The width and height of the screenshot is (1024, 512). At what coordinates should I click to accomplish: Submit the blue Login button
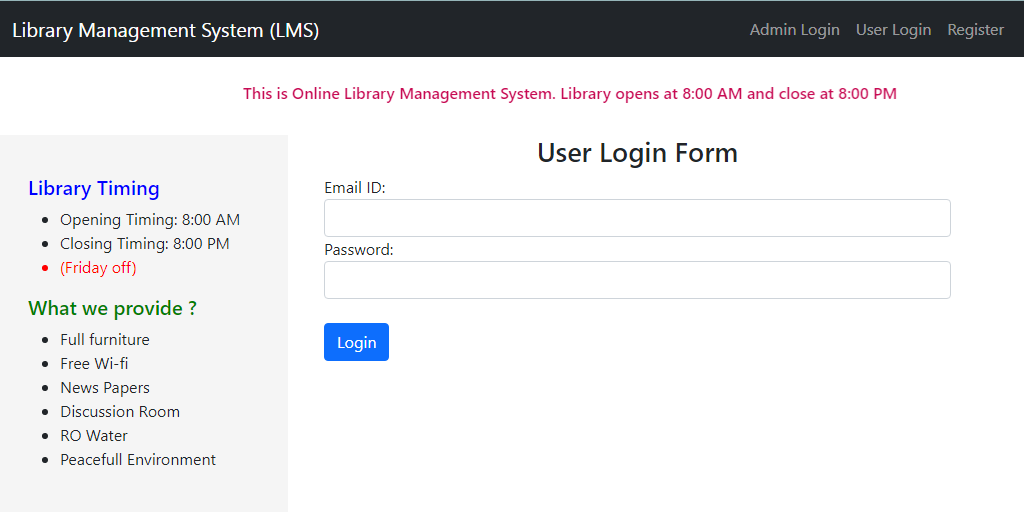(x=357, y=342)
